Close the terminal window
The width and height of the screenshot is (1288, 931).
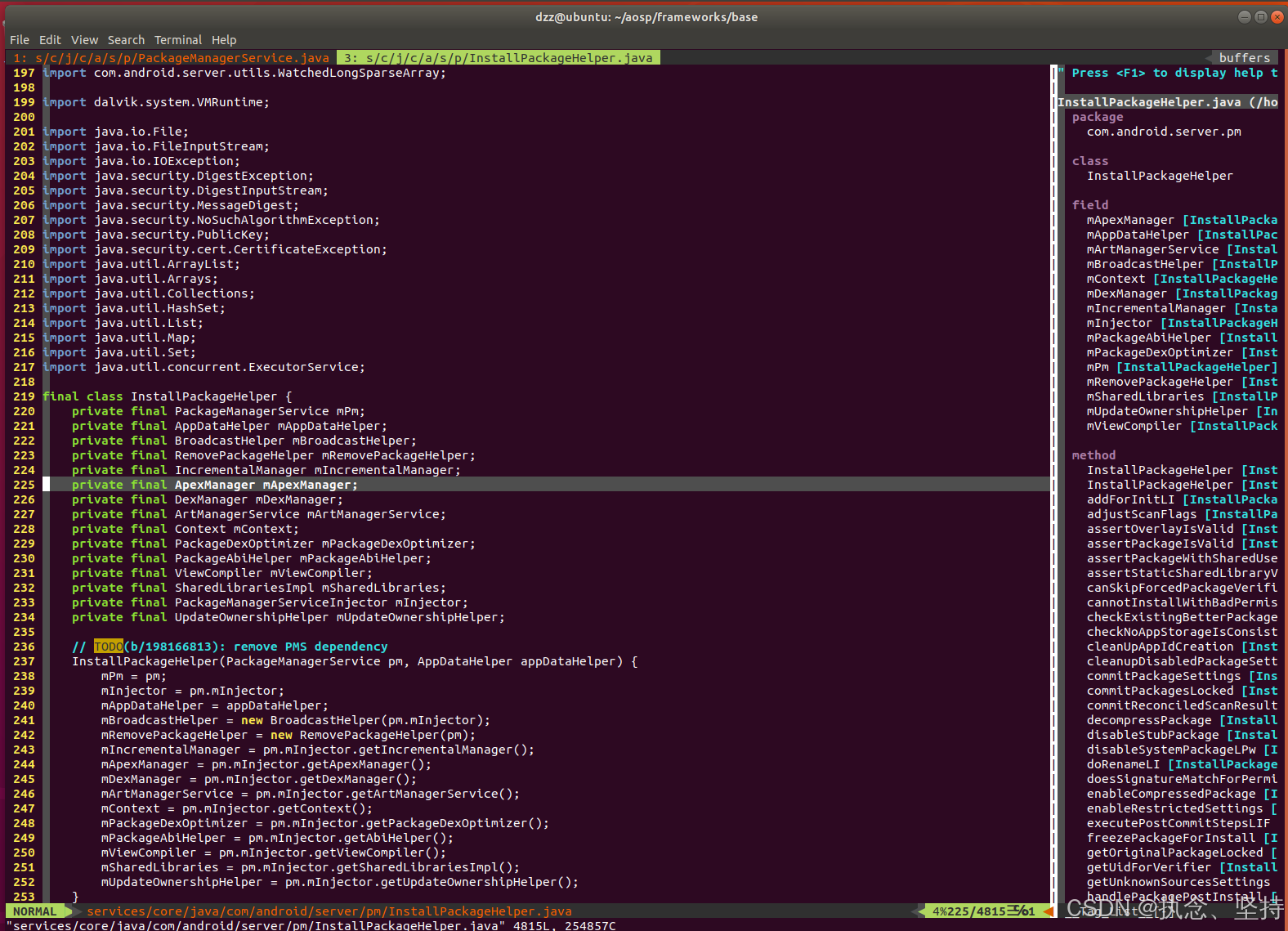[1277, 16]
